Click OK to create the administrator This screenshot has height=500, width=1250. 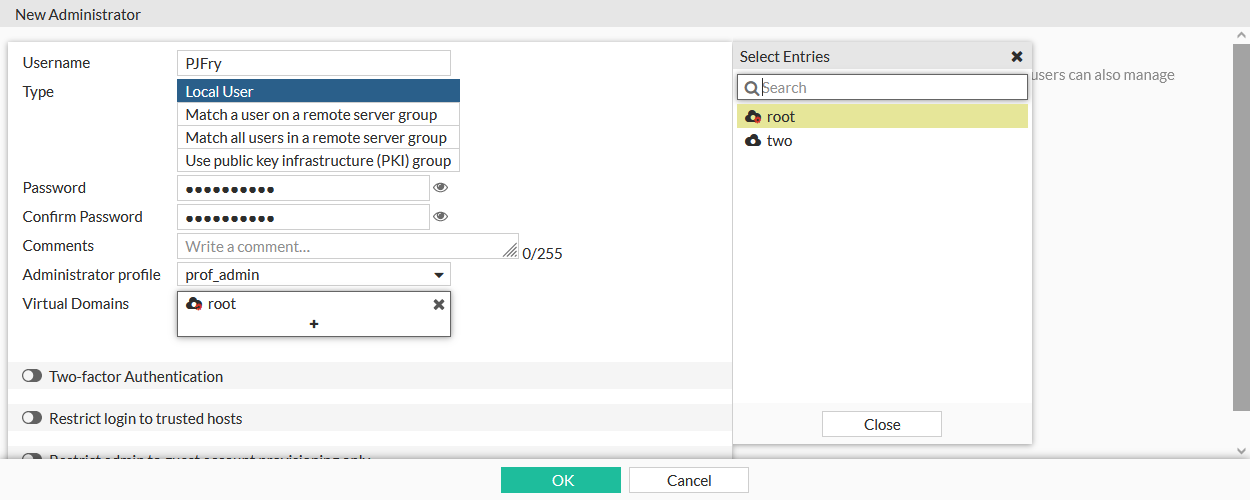[x=561, y=481]
